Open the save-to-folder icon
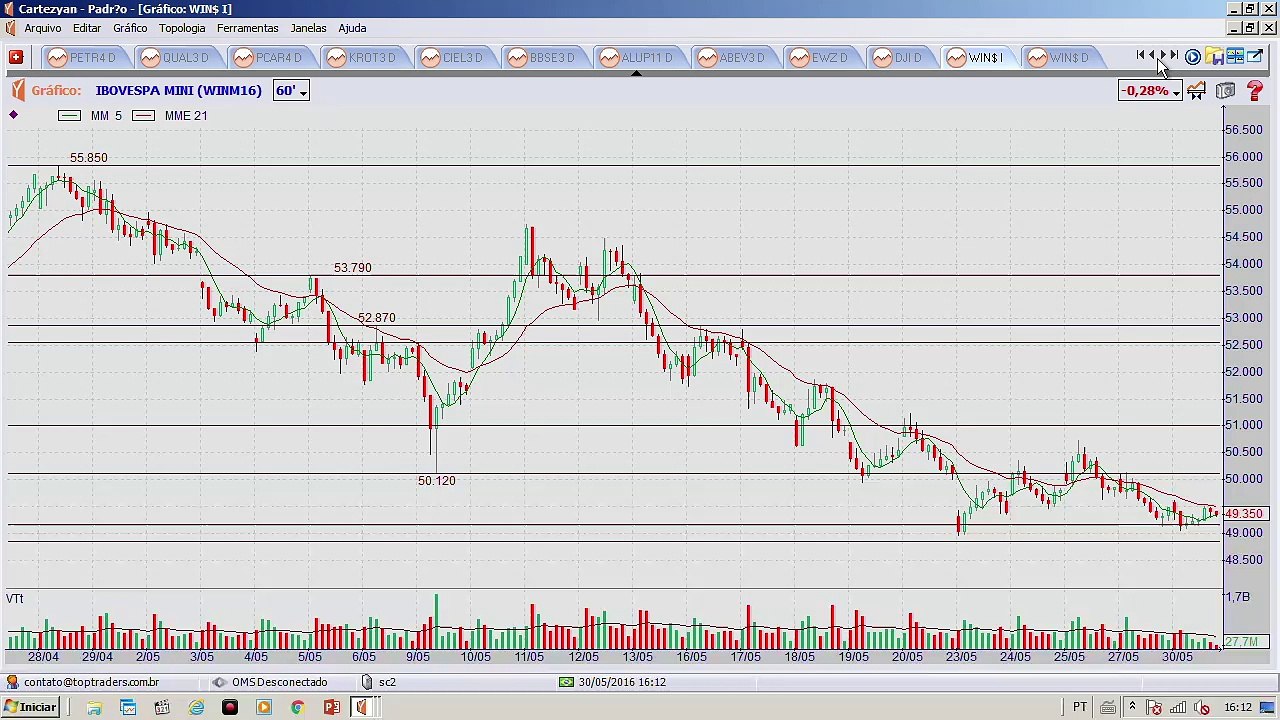1280x720 pixels. click(x=1214, y=57)
